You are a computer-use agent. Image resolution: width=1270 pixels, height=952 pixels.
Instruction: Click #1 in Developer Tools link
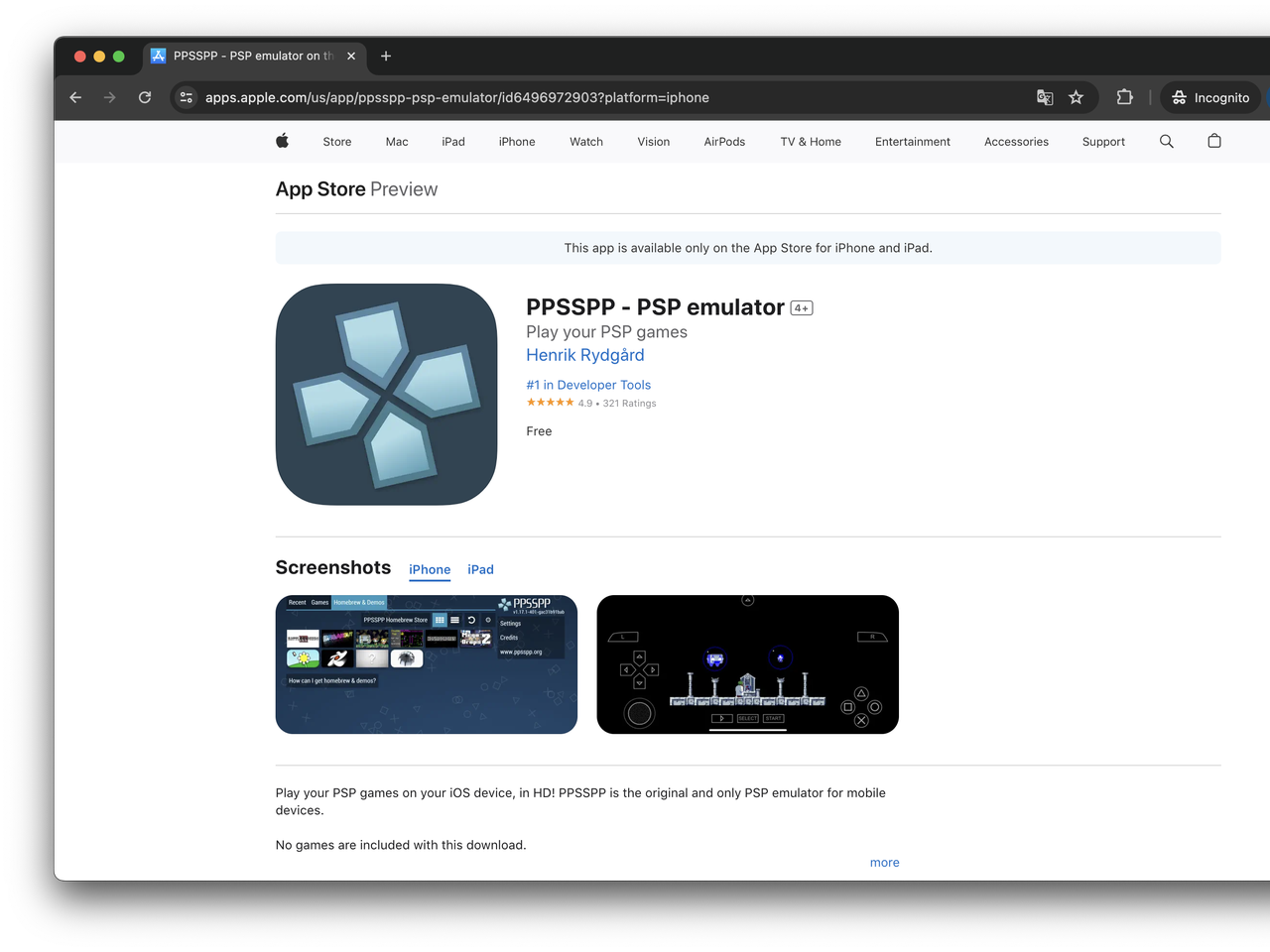588,385
